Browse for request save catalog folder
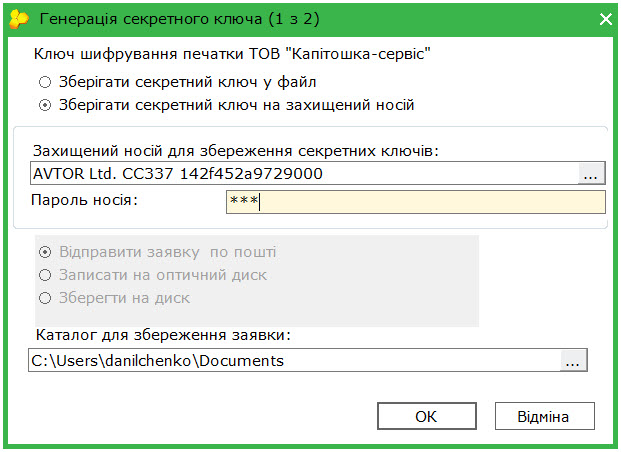The image size is (621, 452). (x=573, y=360)
